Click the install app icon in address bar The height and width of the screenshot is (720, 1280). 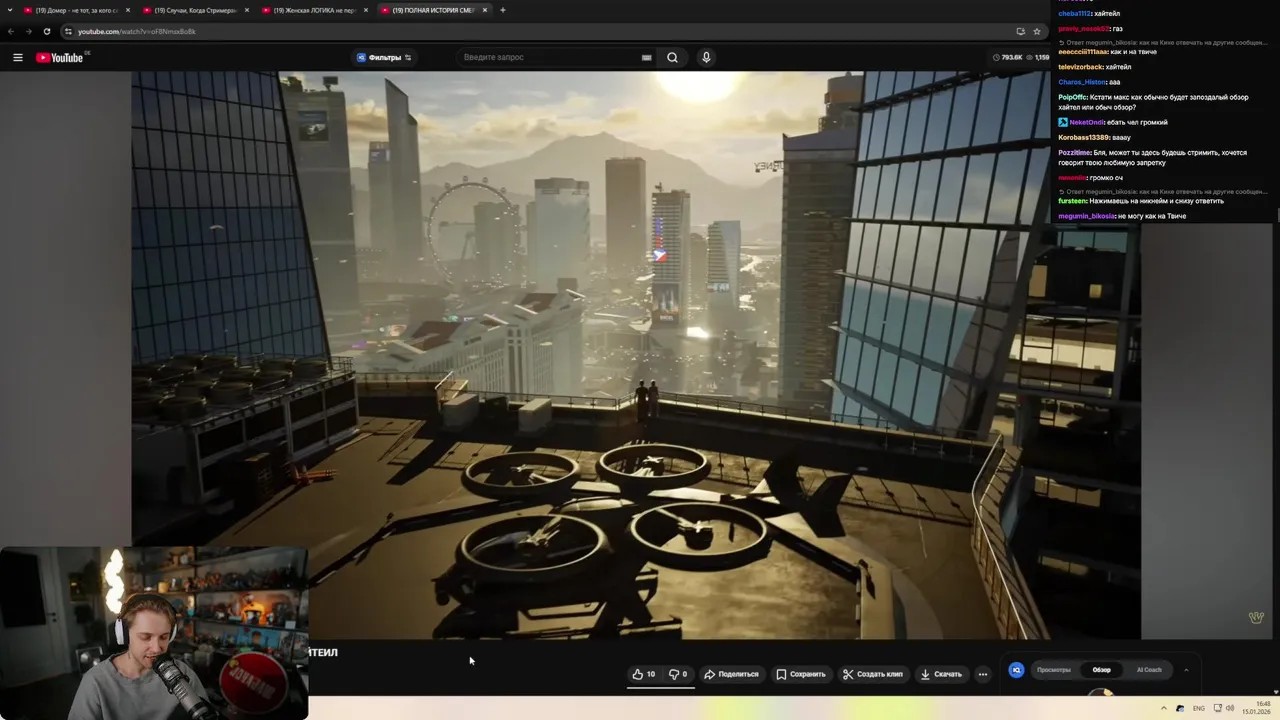point(1020,31)
